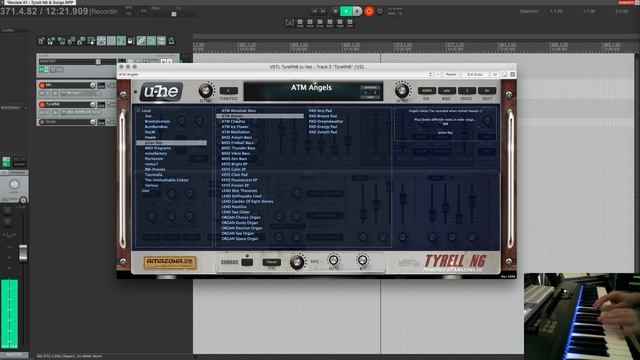Open the Mode poly selector

(447, 91)
